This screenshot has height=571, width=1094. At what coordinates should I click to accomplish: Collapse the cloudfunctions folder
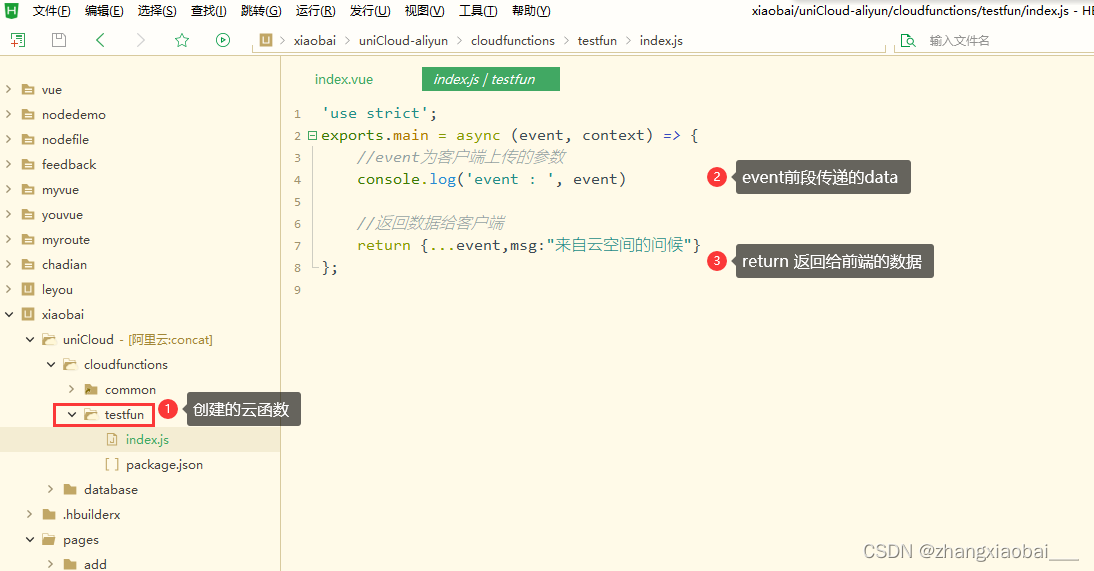pos(51,364)
